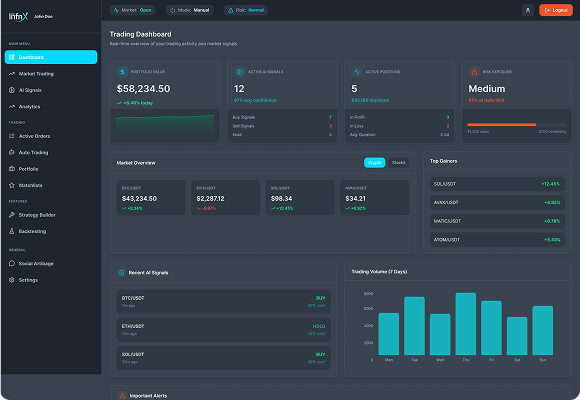The width and height of the screenshot is (580, 400).
Task: Open the BTC/USDT BUY signal row
Action: (223, 302)
